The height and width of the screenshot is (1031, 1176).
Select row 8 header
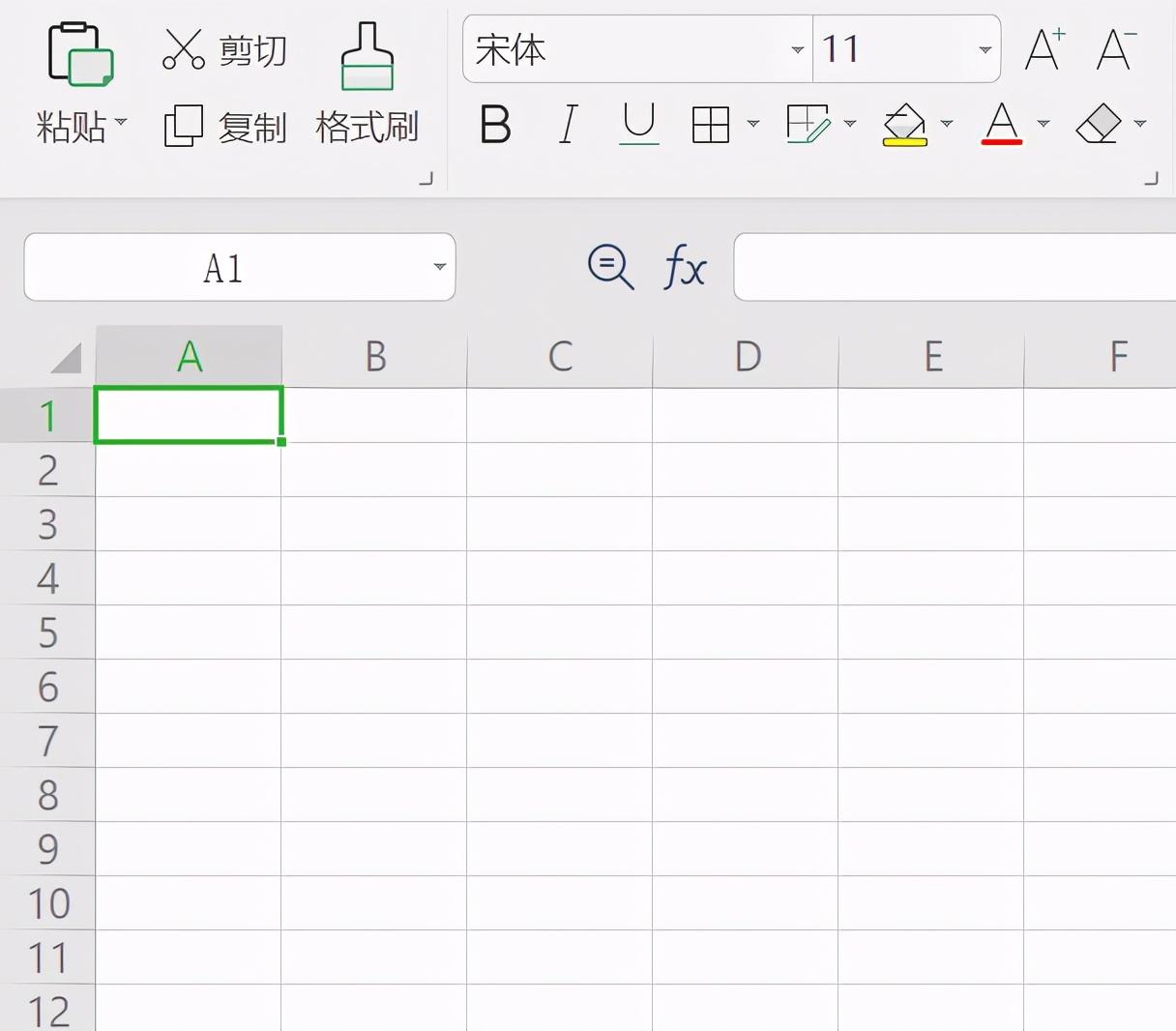click(x=47, y=795)
